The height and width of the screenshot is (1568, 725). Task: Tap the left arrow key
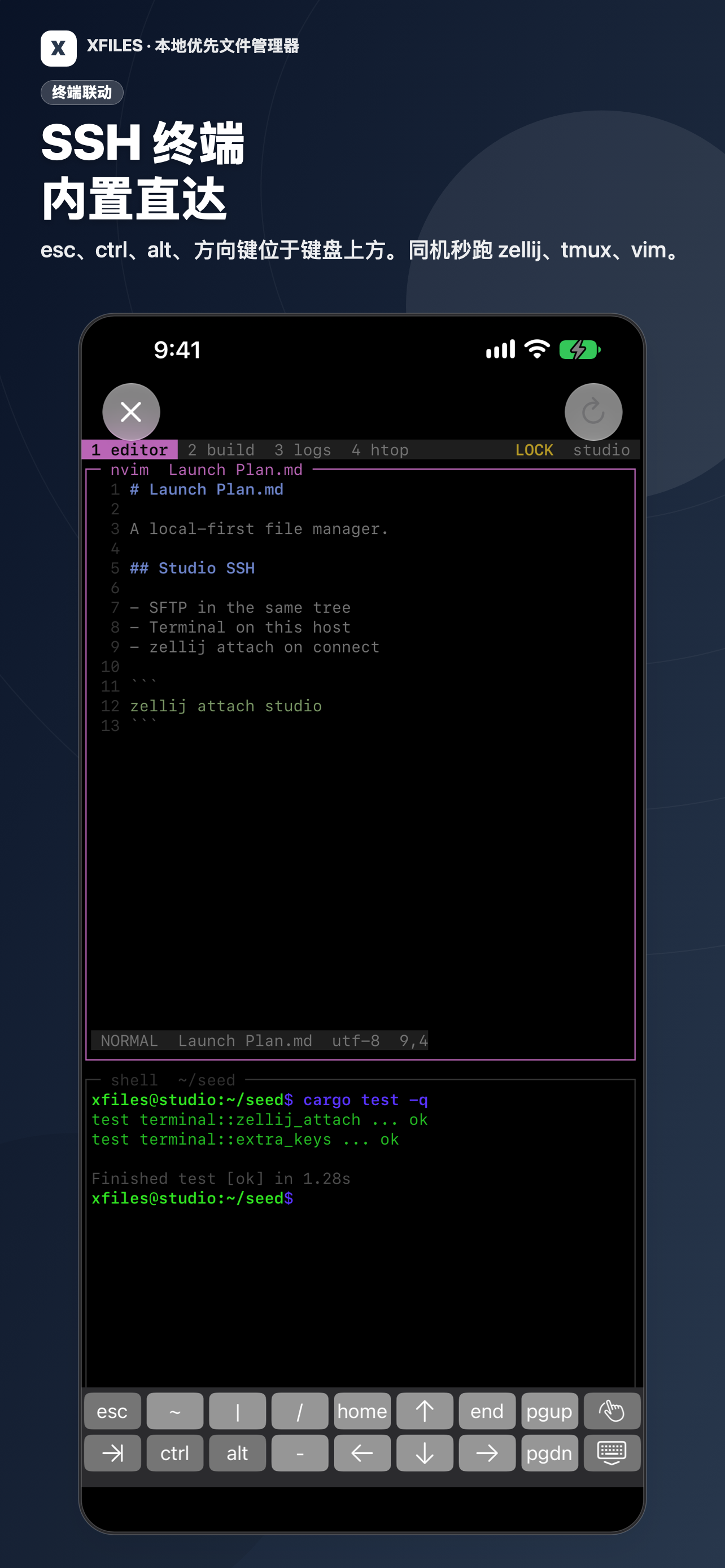(362, 1453)
